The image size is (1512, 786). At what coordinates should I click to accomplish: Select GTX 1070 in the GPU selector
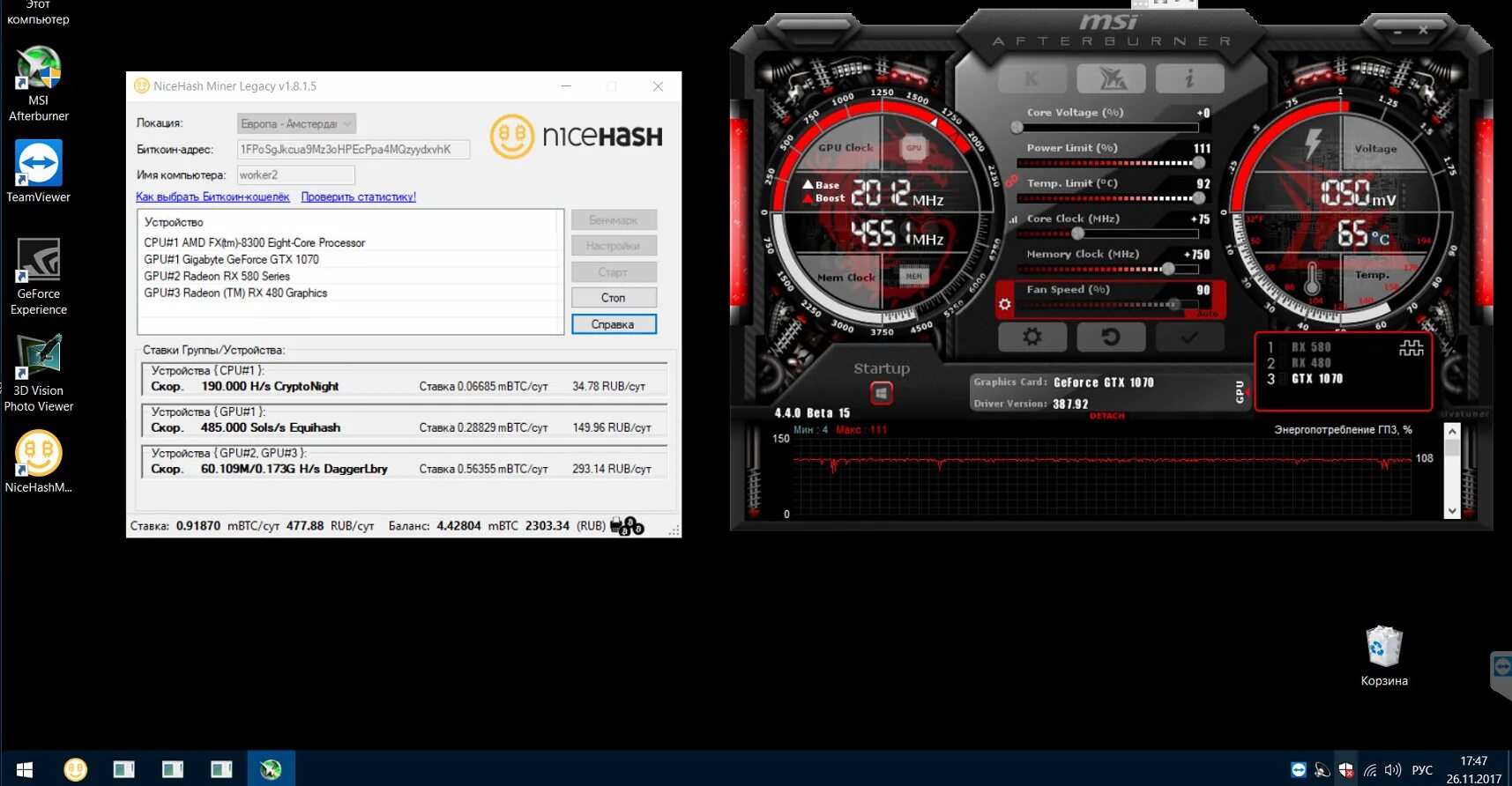coord(1317,379)
